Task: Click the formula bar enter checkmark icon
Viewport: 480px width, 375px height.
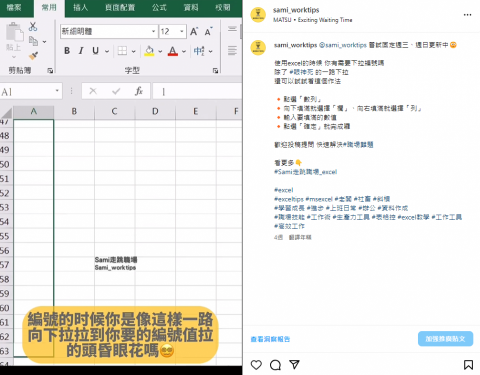Action: coord(116,91)
